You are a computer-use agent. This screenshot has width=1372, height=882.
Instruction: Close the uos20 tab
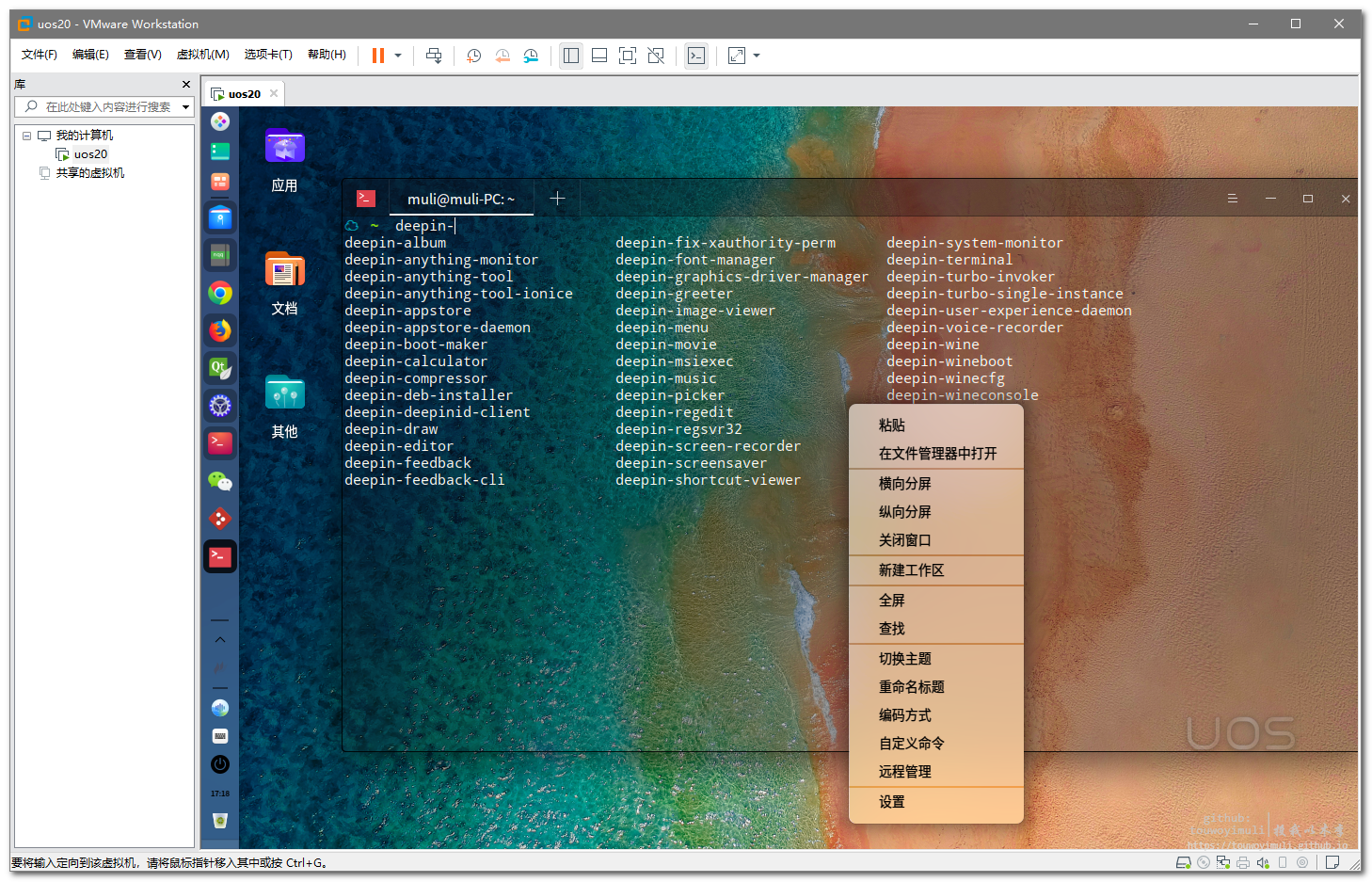pyautogui.click(x=274, y=93)
